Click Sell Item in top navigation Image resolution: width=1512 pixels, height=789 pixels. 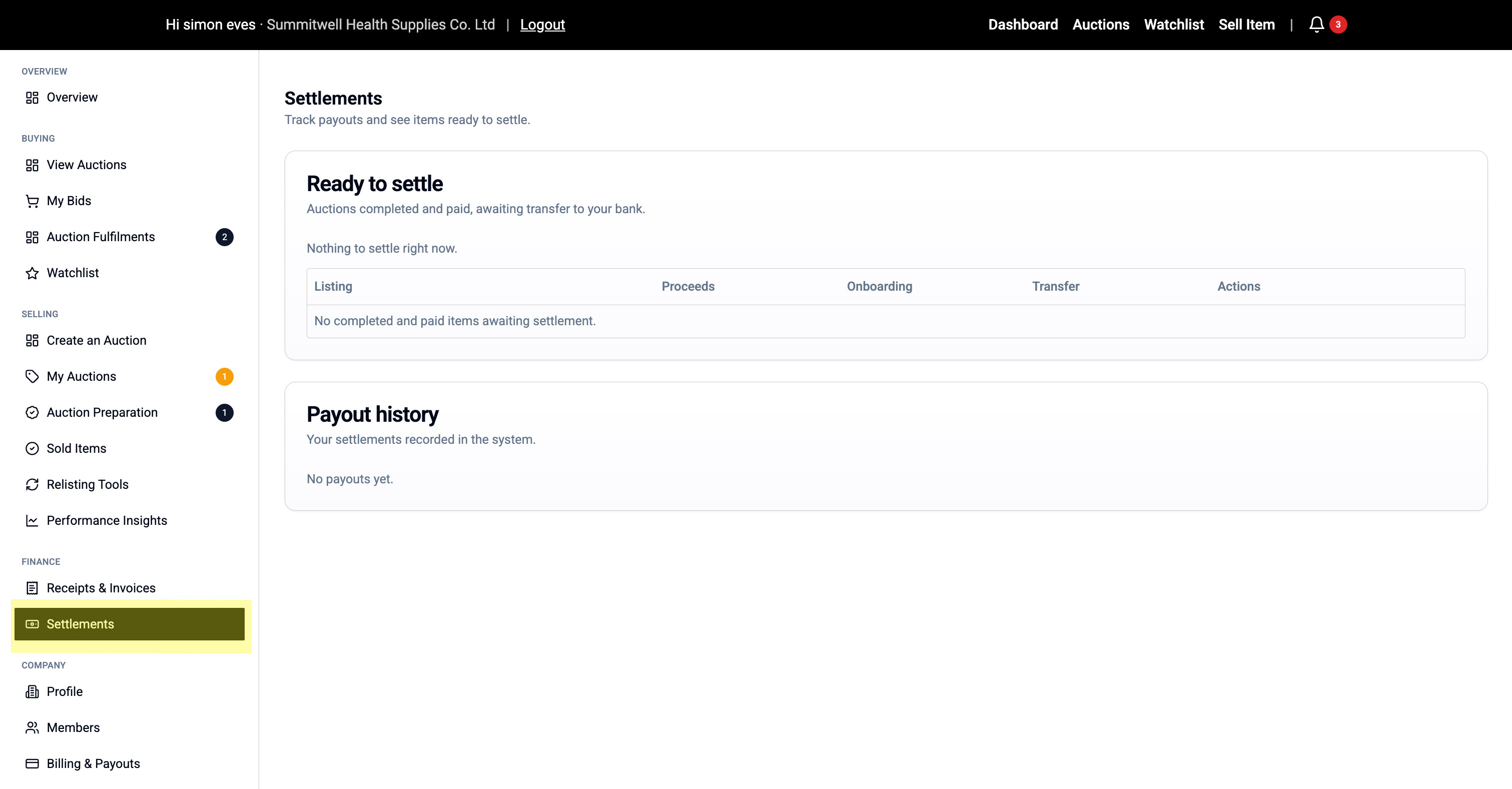pyautogui.click(x=1246, y=25)
